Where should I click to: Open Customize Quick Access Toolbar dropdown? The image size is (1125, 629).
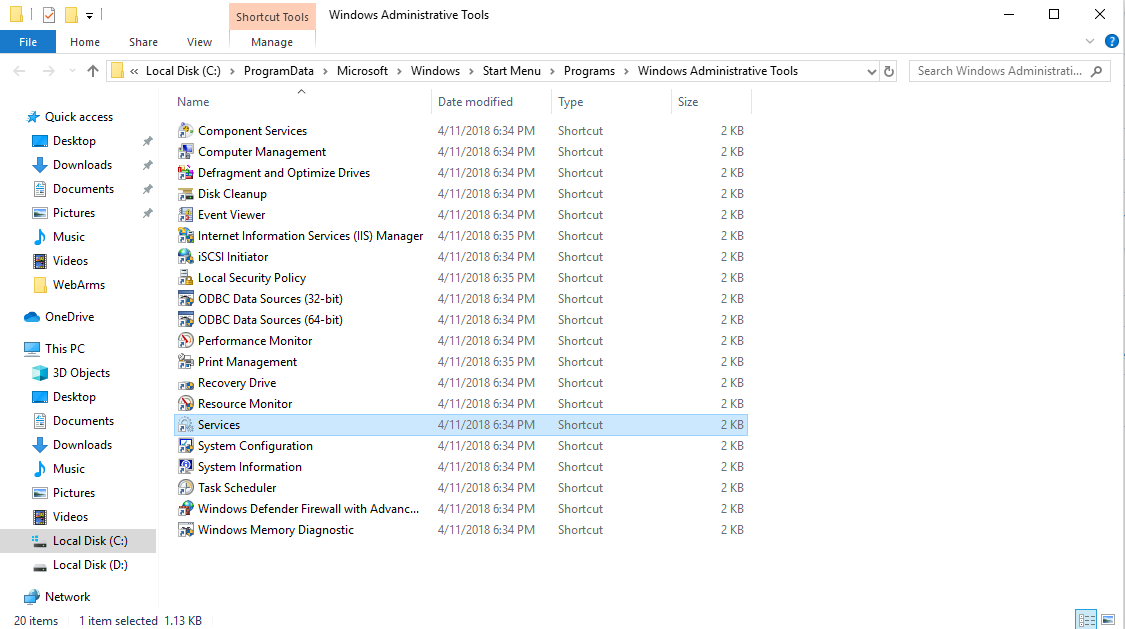click(x=90, y=15)
